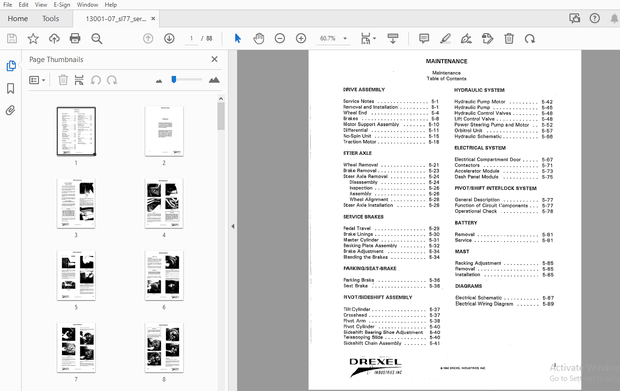Select page 4 thumbnail

tap(164, 203)
